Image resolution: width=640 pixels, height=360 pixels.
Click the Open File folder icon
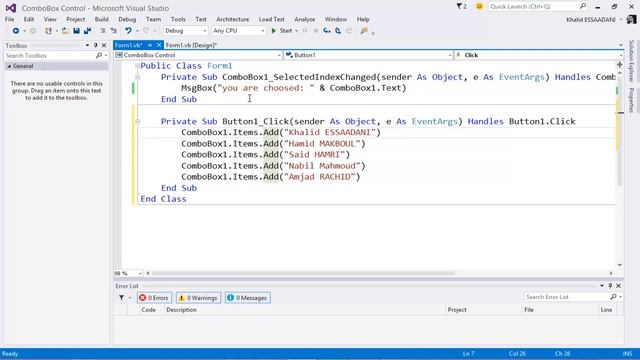65,31
